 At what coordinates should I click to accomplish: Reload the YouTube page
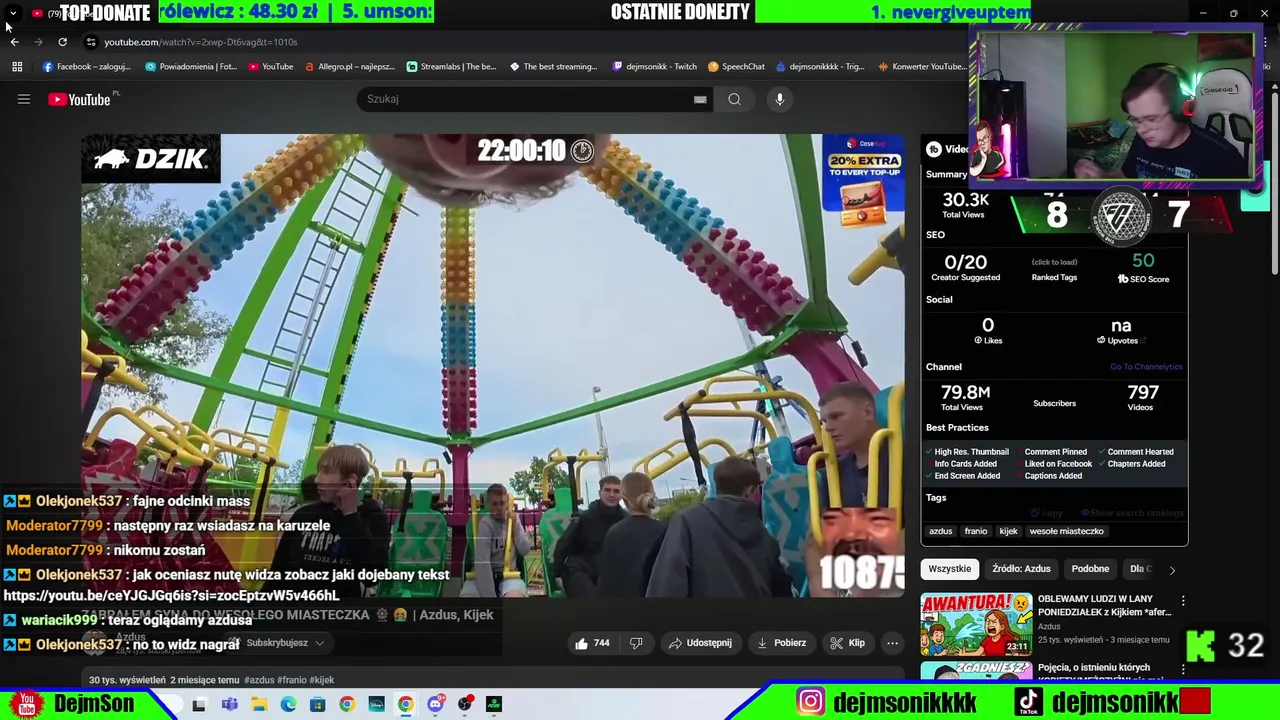[62, 42]
